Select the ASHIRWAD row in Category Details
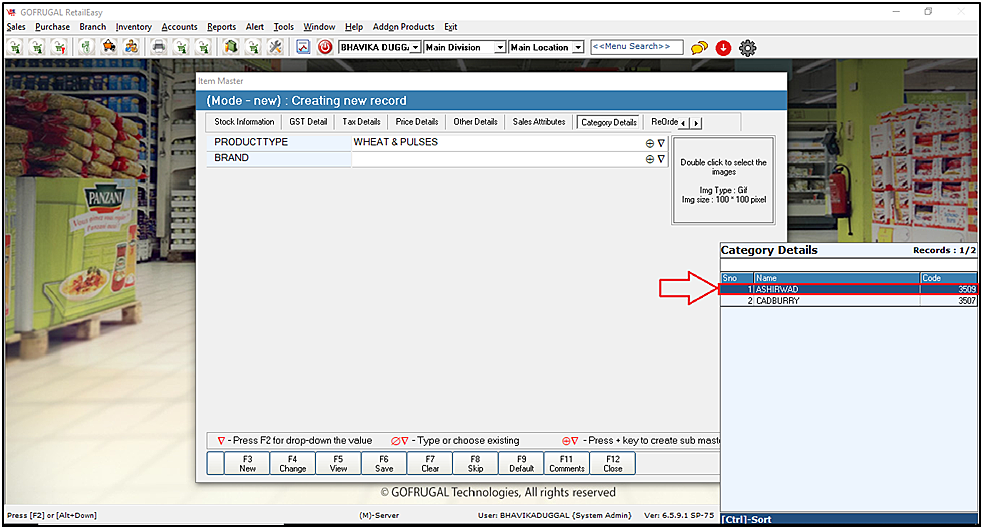Viewport: 983px width, 529px height. pyautogui.click(x=848, y=290)
